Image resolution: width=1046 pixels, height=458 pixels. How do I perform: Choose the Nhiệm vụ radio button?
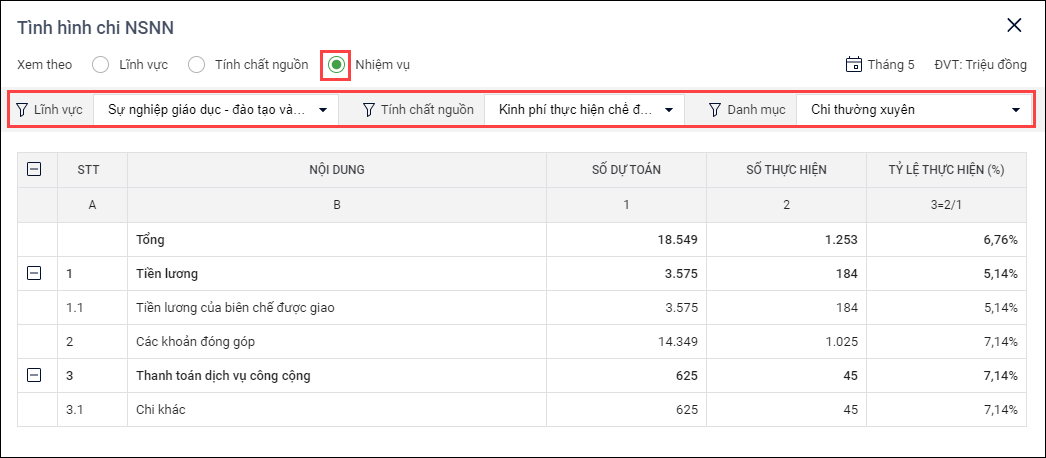tap(337, 65)
